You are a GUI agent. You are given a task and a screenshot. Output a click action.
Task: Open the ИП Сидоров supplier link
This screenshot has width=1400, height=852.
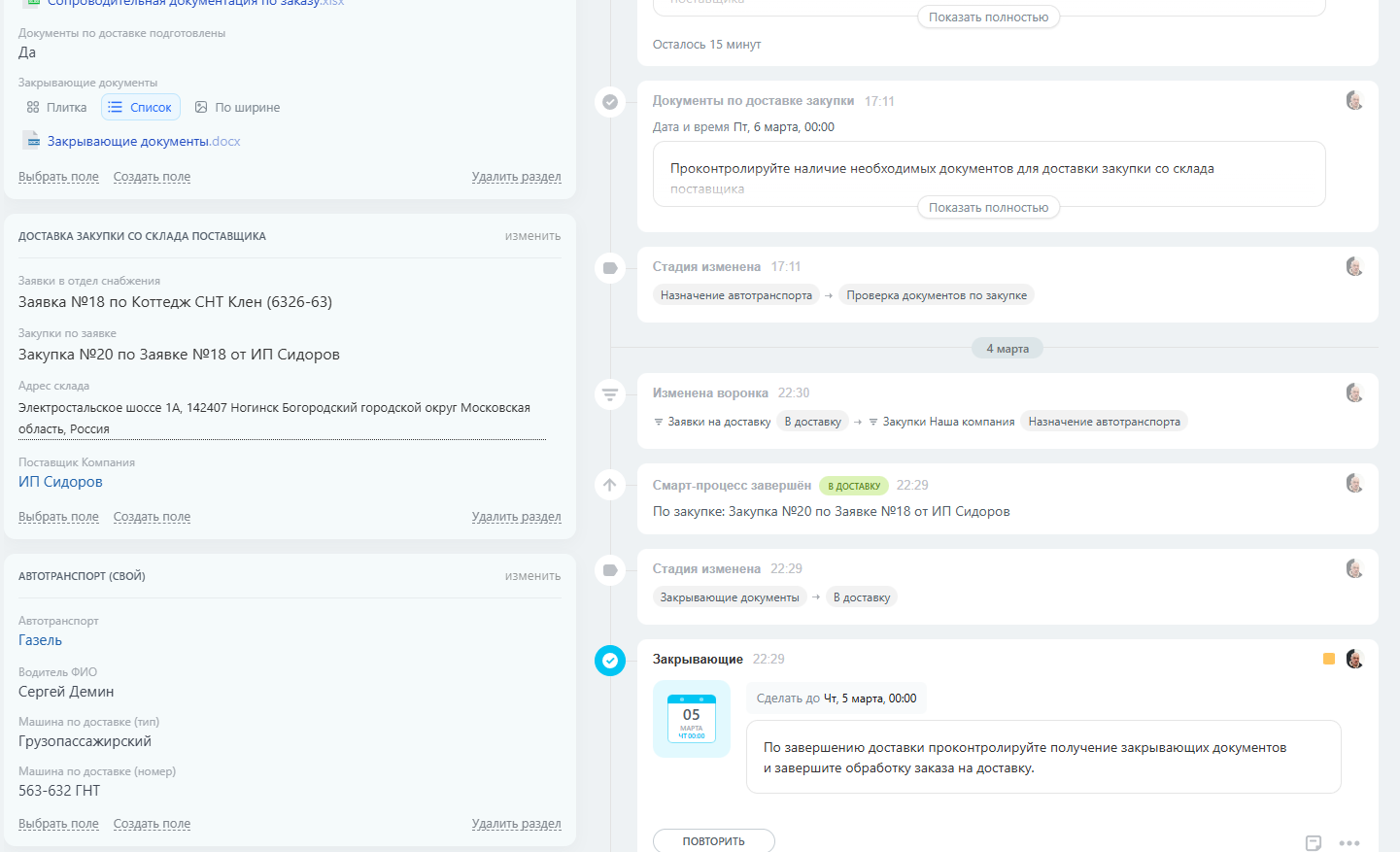60,482
